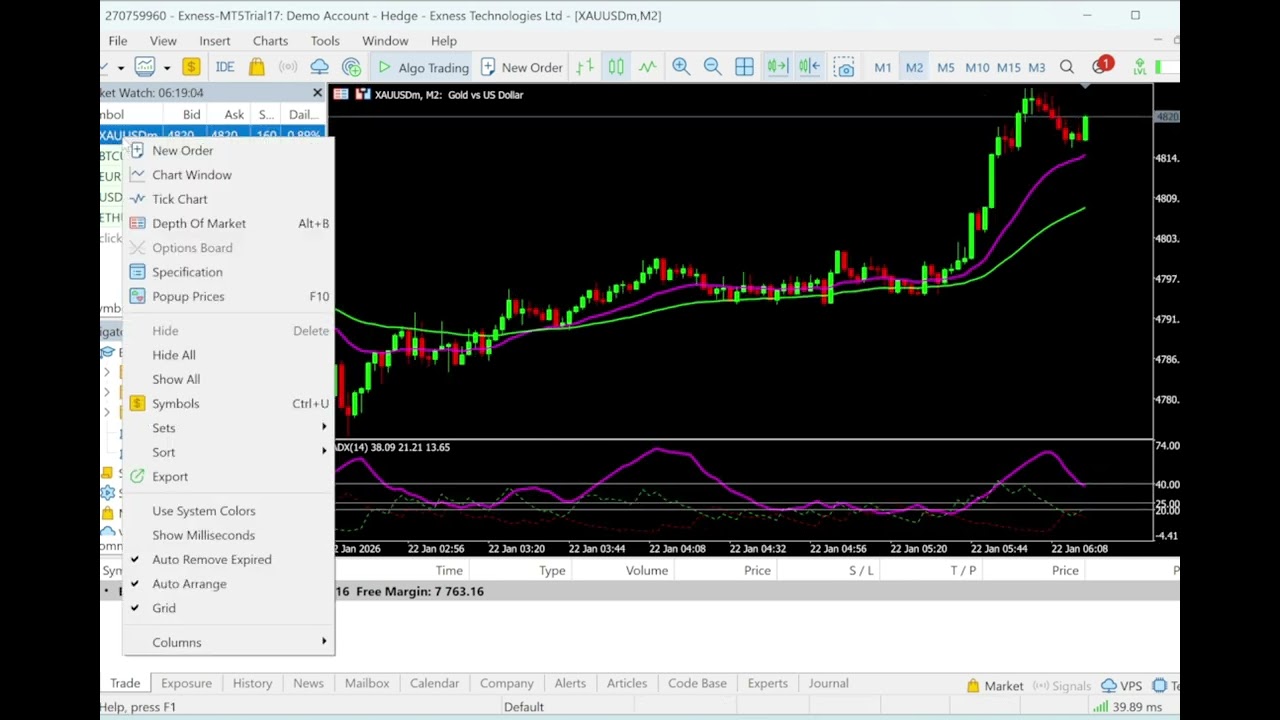The image size is (1280, 720).
Task: Switch chart to candlestick style
Action: point(616,67)
